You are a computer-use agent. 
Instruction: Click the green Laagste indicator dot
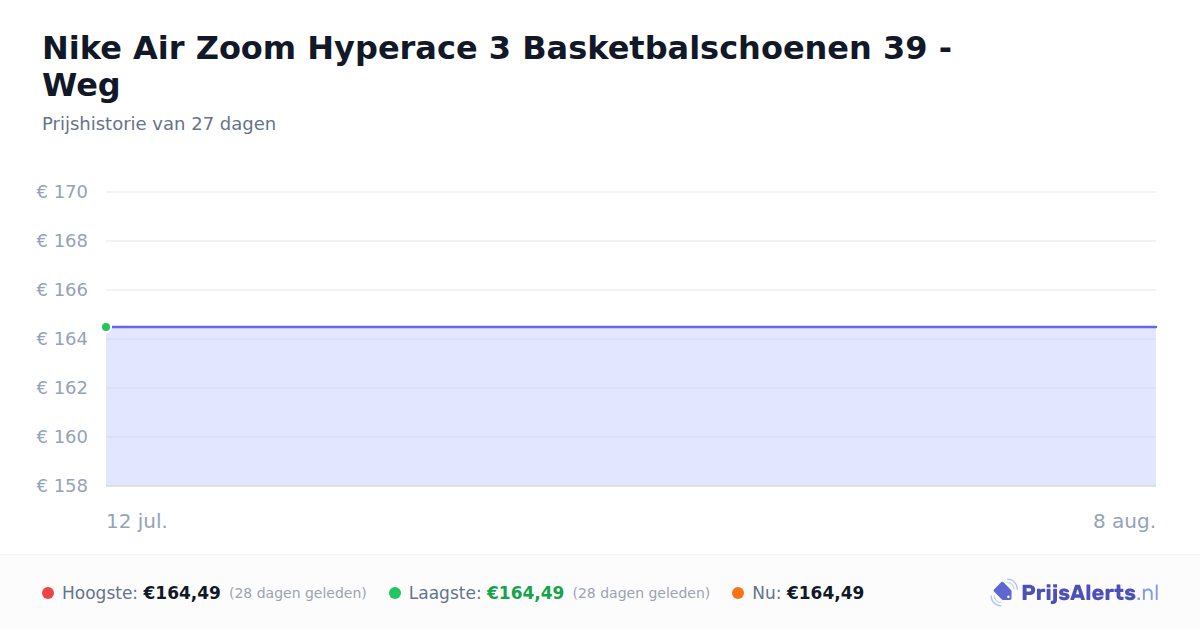395,593
